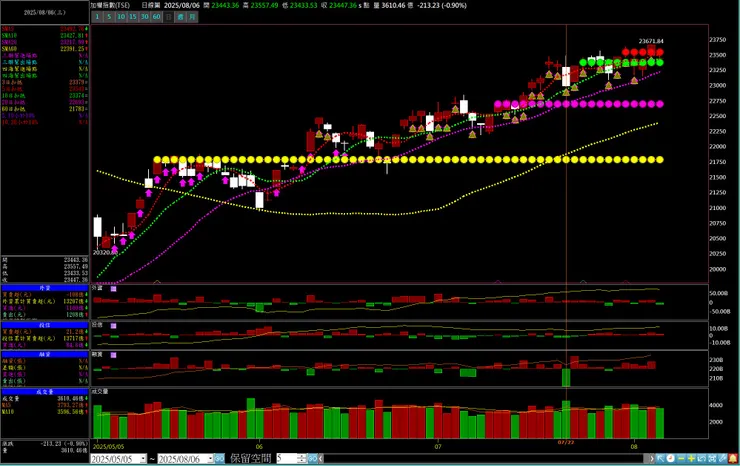Select the 1-minute timeframe button
740x466 pixels.
[97, 17]
